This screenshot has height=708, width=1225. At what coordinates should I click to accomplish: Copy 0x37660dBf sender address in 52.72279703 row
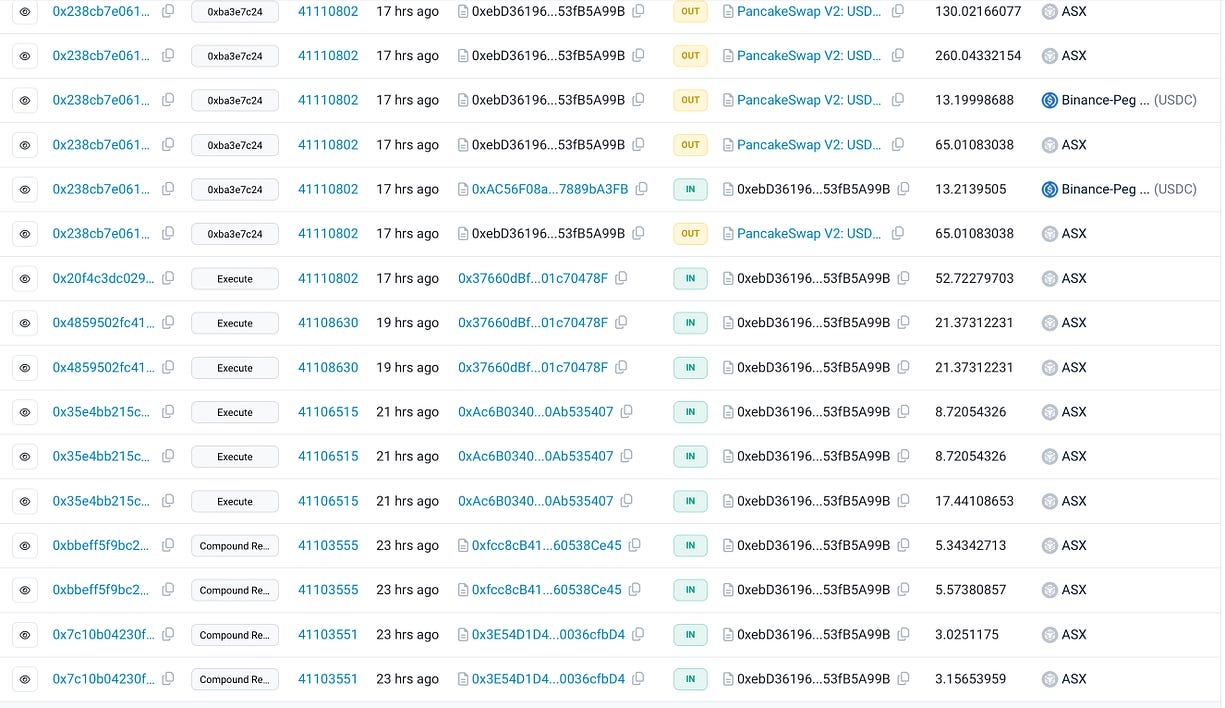point(621,278)
